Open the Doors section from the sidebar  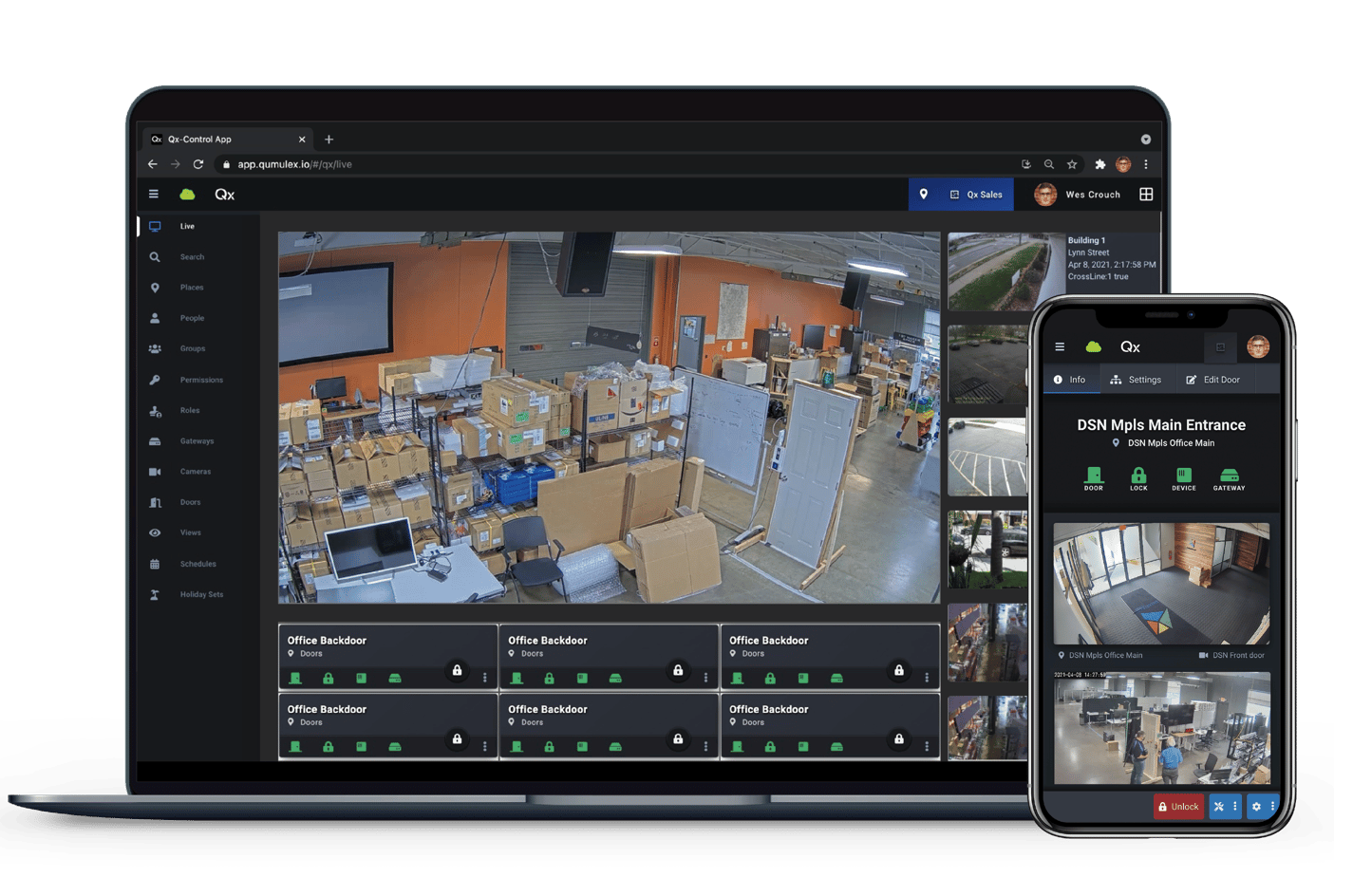[x=190, y=502]
